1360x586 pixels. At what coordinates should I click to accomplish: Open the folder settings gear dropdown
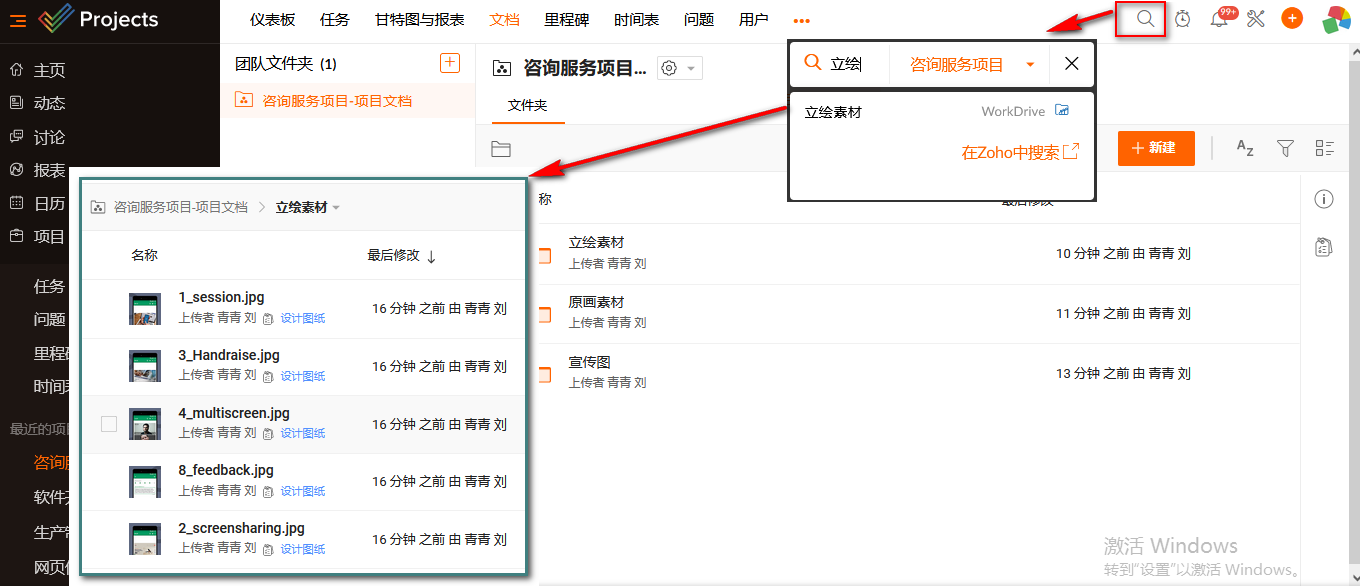tap(679, 68)
